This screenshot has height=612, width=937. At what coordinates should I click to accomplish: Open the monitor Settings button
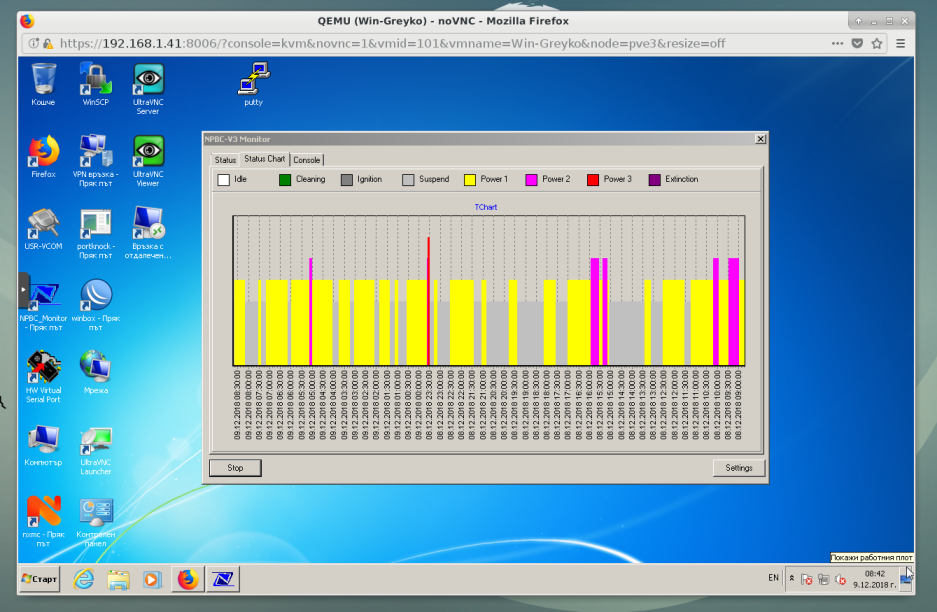pos(739,468)
